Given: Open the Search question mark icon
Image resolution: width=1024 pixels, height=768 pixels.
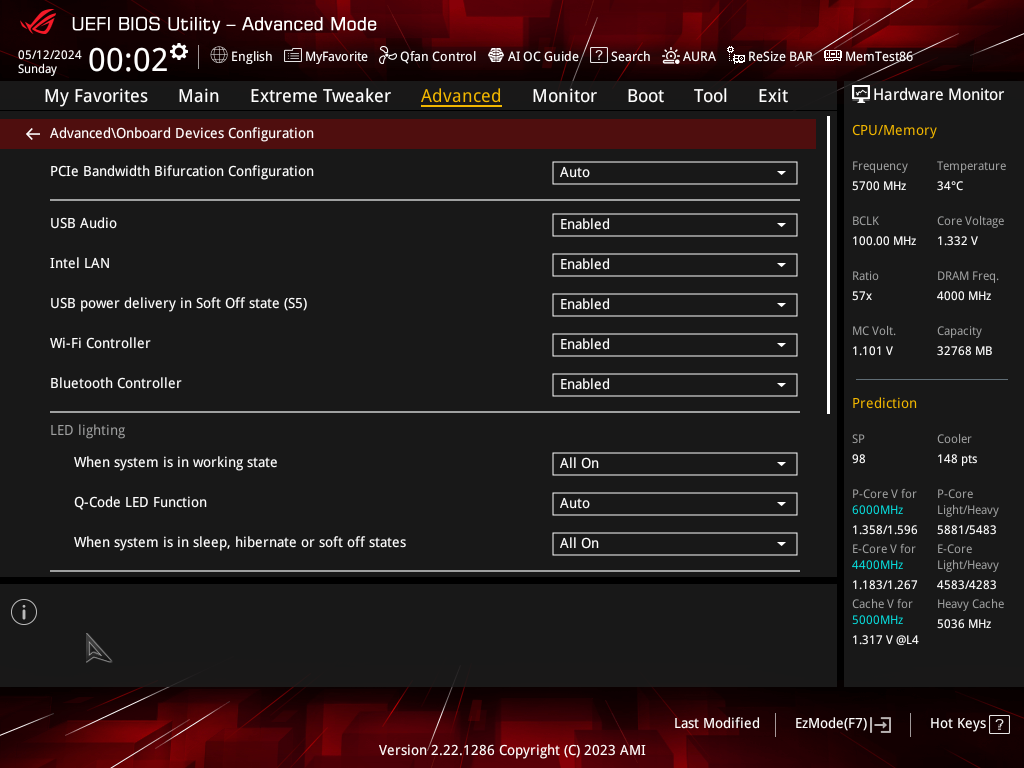Looking at the screenshot, I should [598, 56].
